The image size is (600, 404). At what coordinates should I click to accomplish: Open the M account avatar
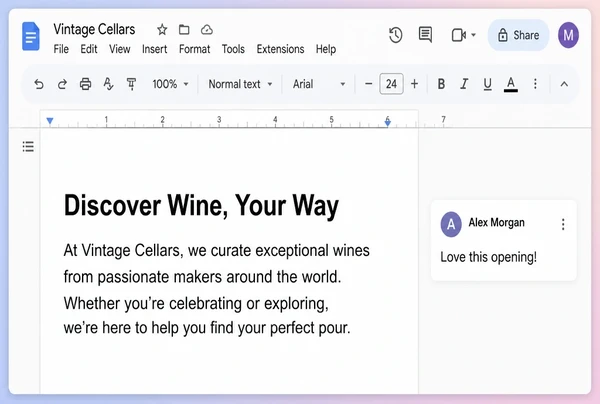coord(568,35)
